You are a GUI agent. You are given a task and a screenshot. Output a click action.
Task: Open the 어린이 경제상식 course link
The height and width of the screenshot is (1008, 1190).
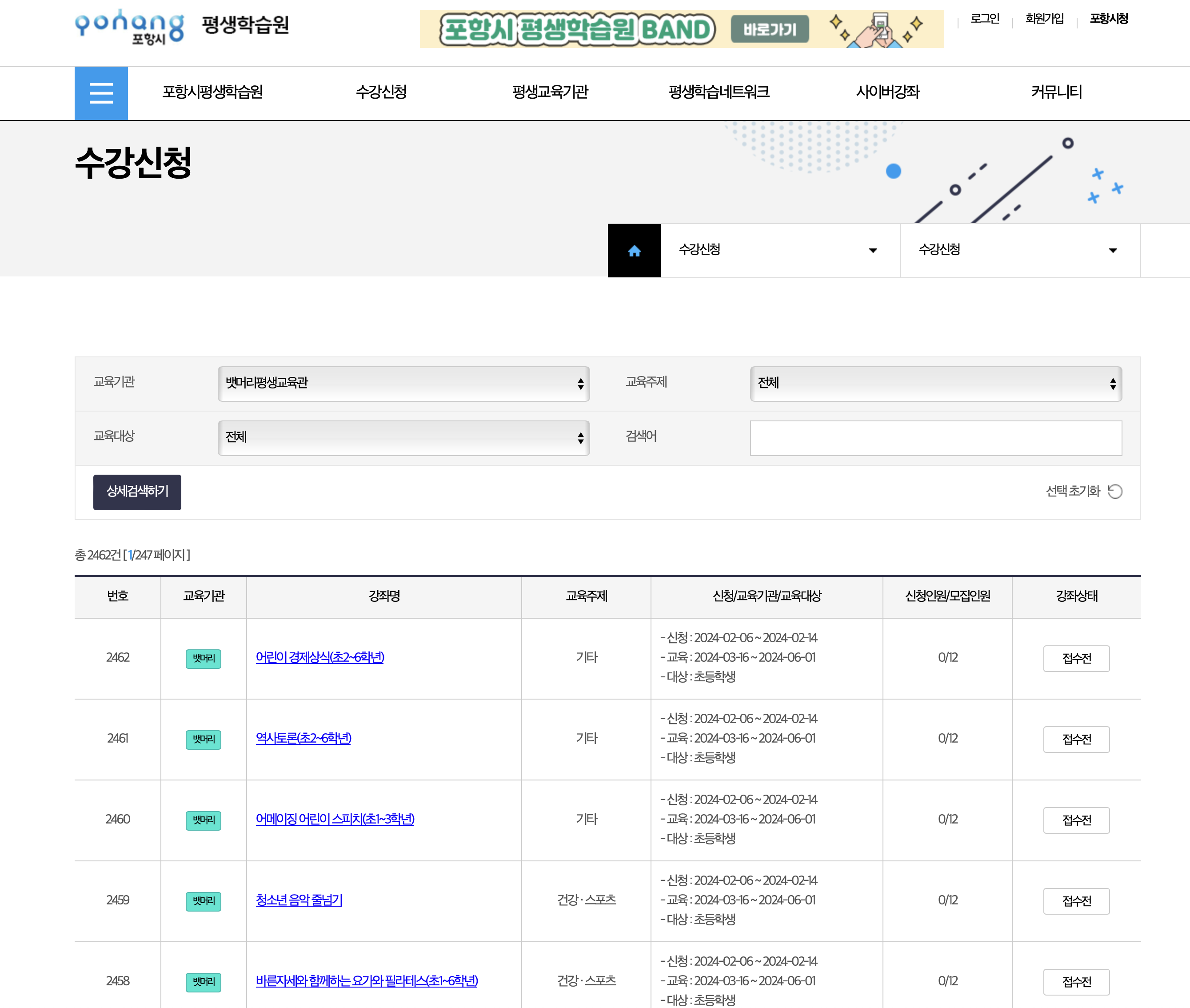pyautogui.click(x=320, y=658)
